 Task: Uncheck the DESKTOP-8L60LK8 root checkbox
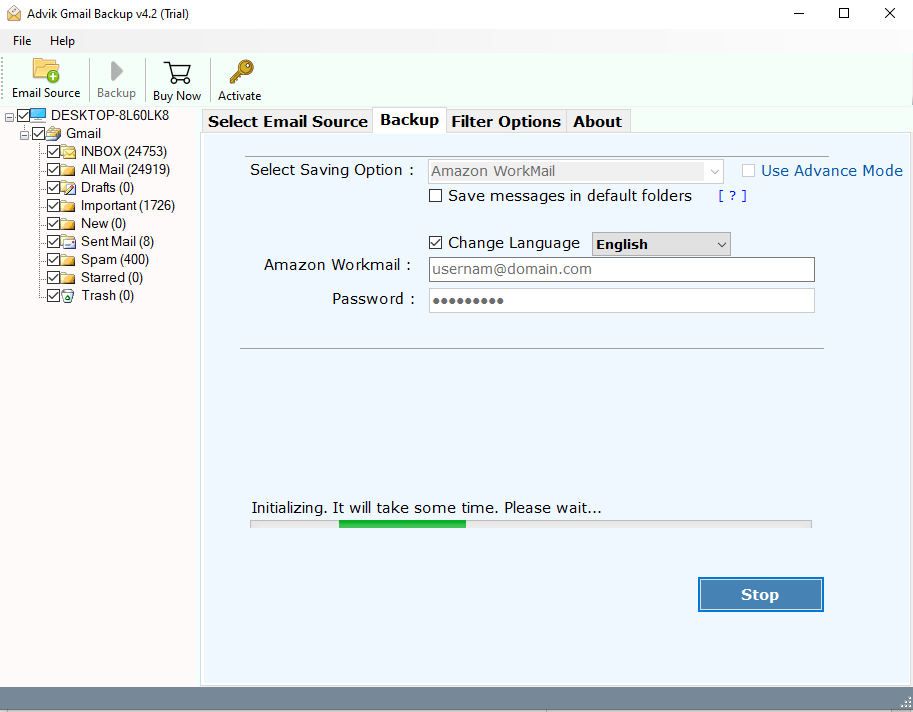(x=23, y=115)
